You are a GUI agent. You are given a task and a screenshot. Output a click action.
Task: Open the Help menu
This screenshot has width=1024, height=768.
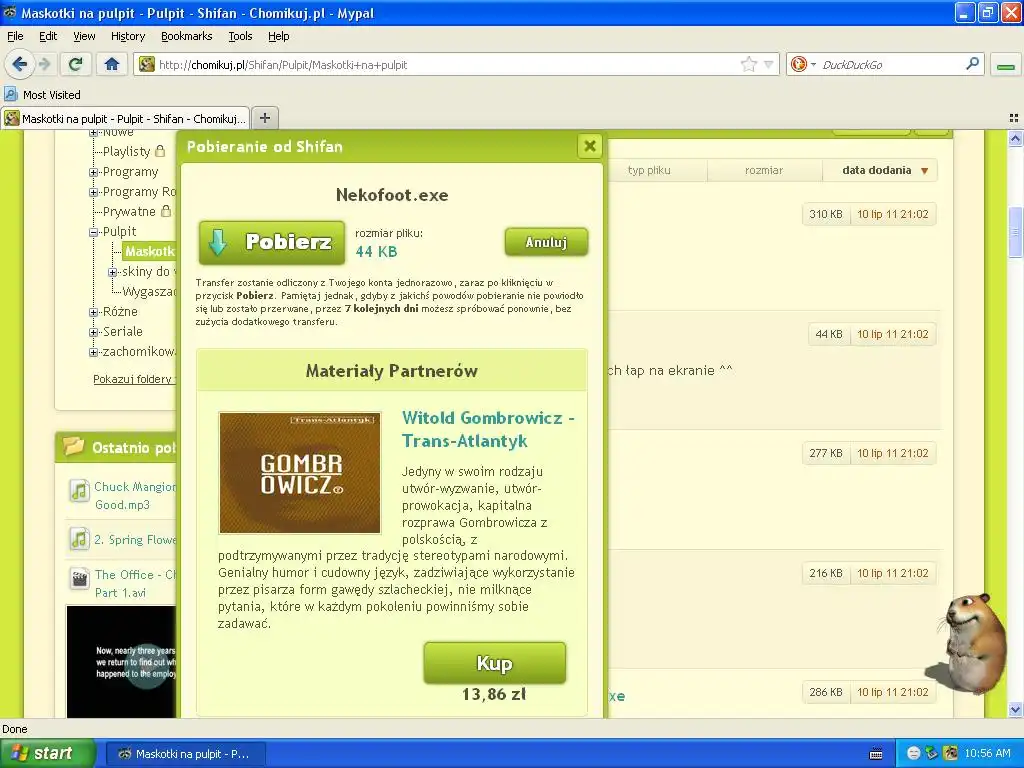click(x=278, y=36)
